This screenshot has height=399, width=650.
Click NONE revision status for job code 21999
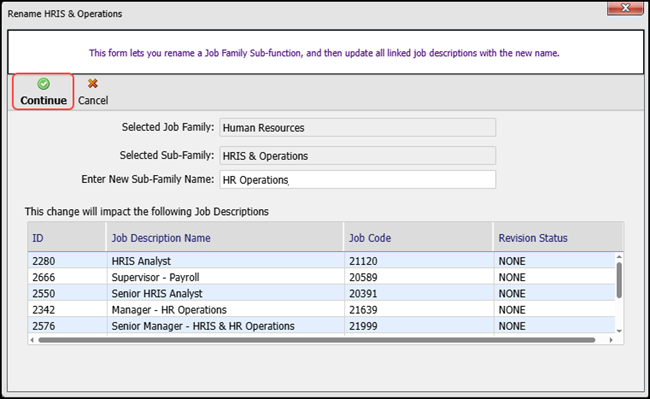pyautogui.click(x=512, y=326)
